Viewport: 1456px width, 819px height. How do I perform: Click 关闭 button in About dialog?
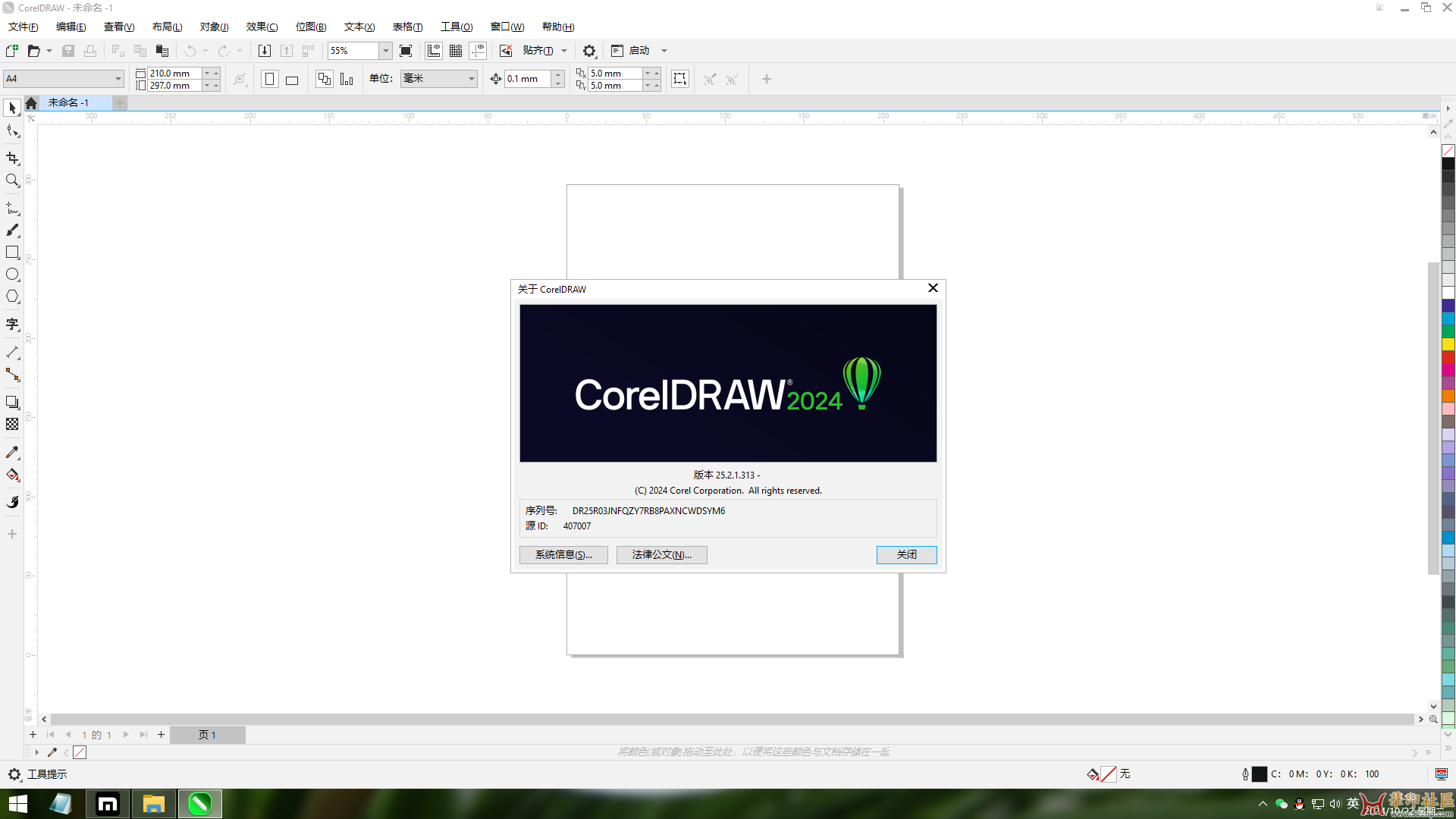tap(907, 555)
